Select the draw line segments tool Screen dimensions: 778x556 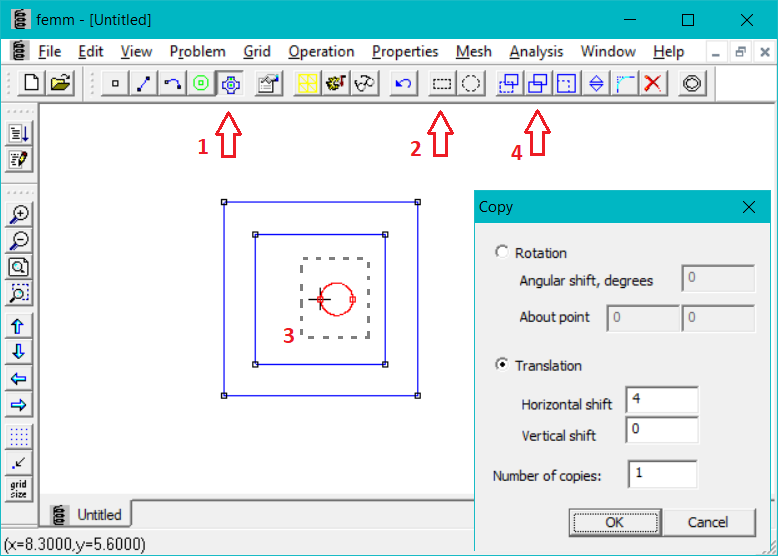pyautogui.click(x=143, y=84)
